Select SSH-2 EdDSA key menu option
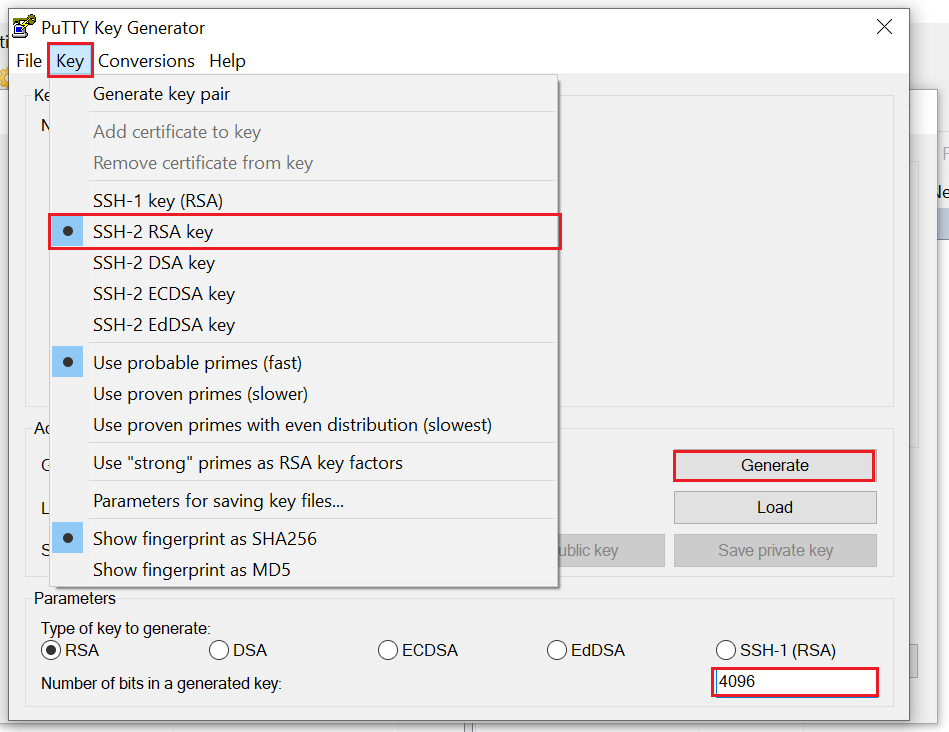Screen dimensions: 949x732 click(304, 325)
